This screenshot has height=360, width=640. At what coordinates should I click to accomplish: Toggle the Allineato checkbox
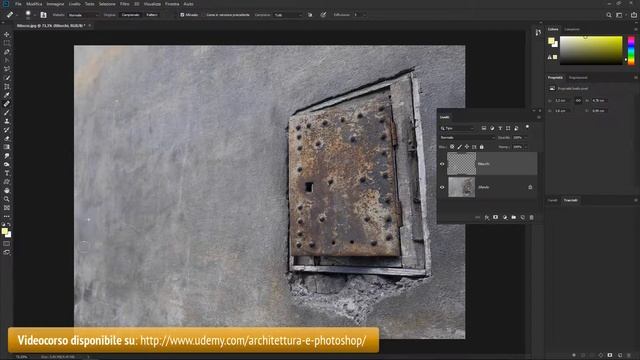[x=182, y=15]
